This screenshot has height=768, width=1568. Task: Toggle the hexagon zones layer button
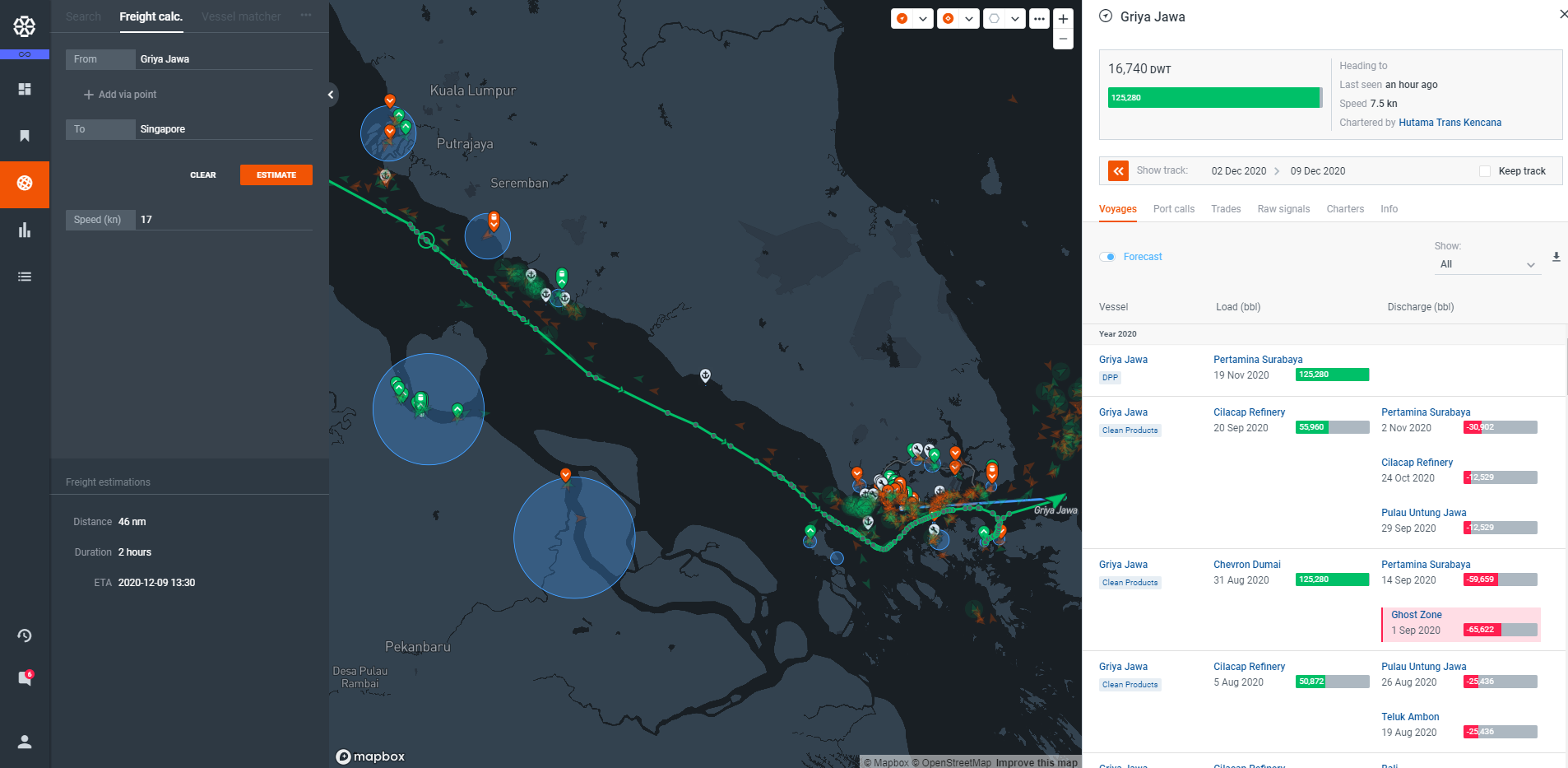tap(995, 18)
